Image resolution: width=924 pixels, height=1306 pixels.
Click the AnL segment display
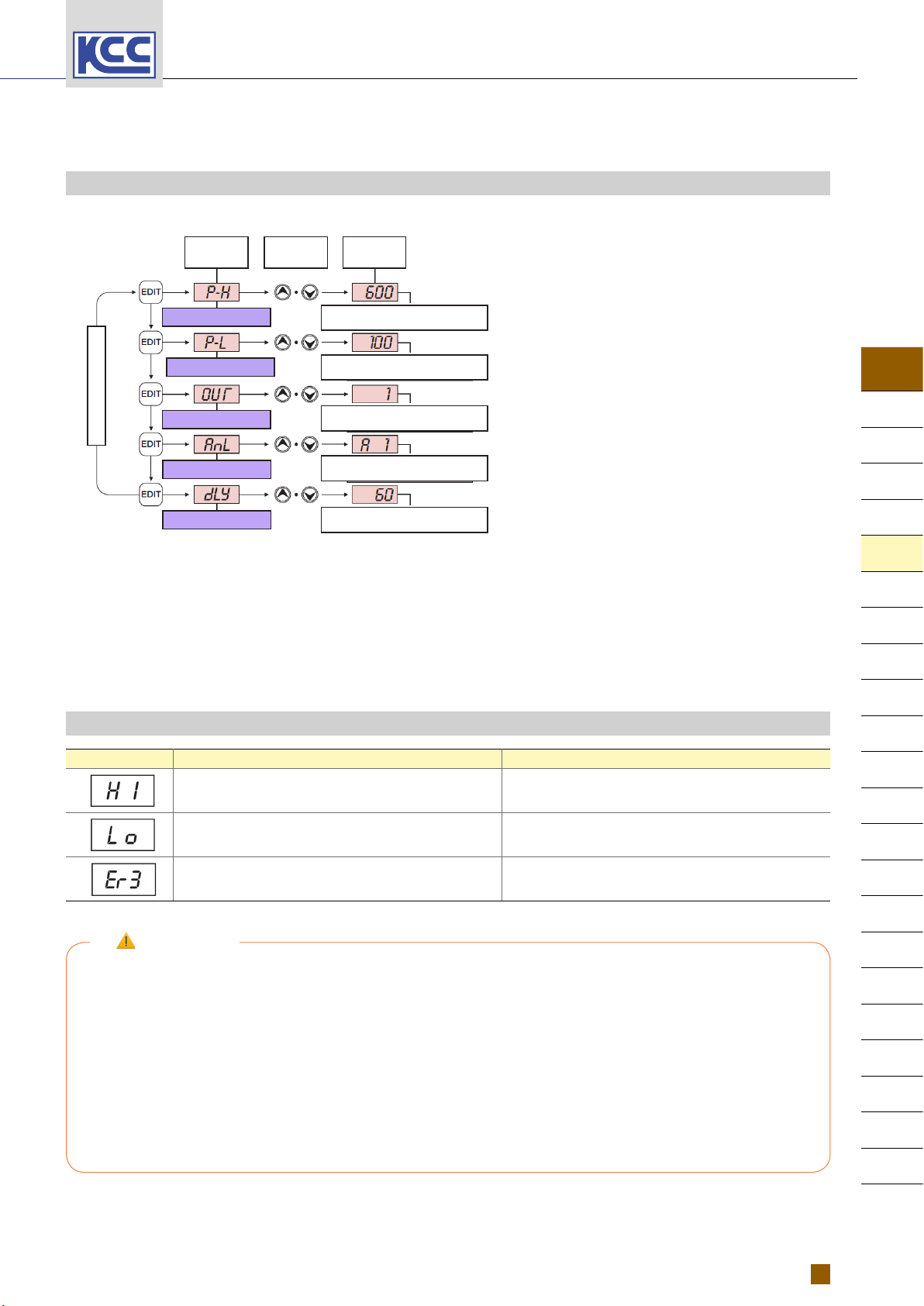point(216,444)
